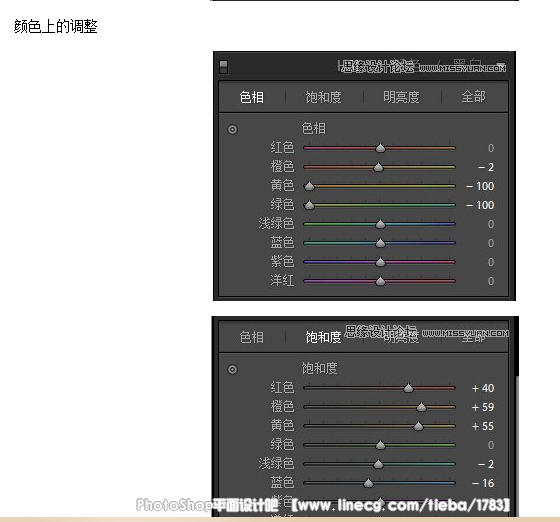Edit the 黄色 saturation value +55
560x522 pixels.
click(x=483, y=426)
